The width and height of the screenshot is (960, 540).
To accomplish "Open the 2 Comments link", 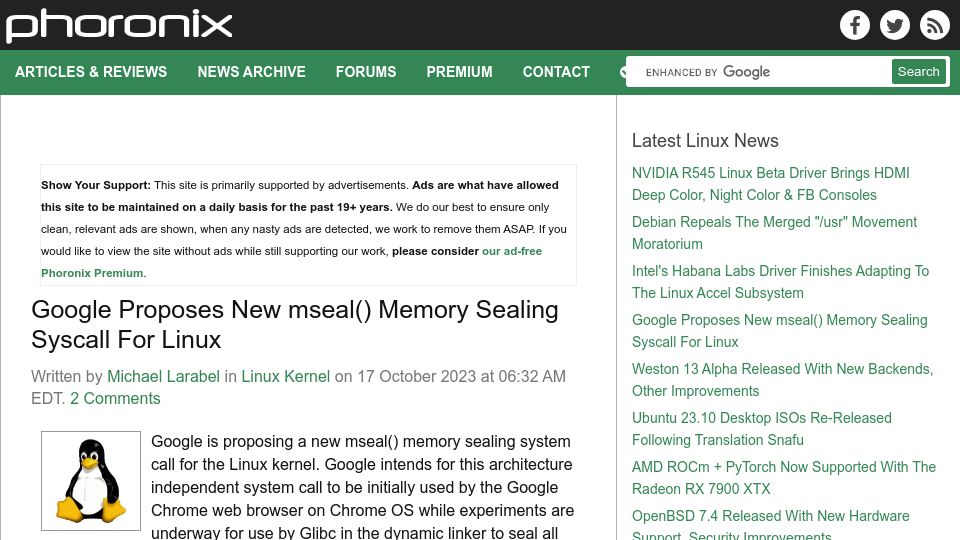I will coord(115,398).
